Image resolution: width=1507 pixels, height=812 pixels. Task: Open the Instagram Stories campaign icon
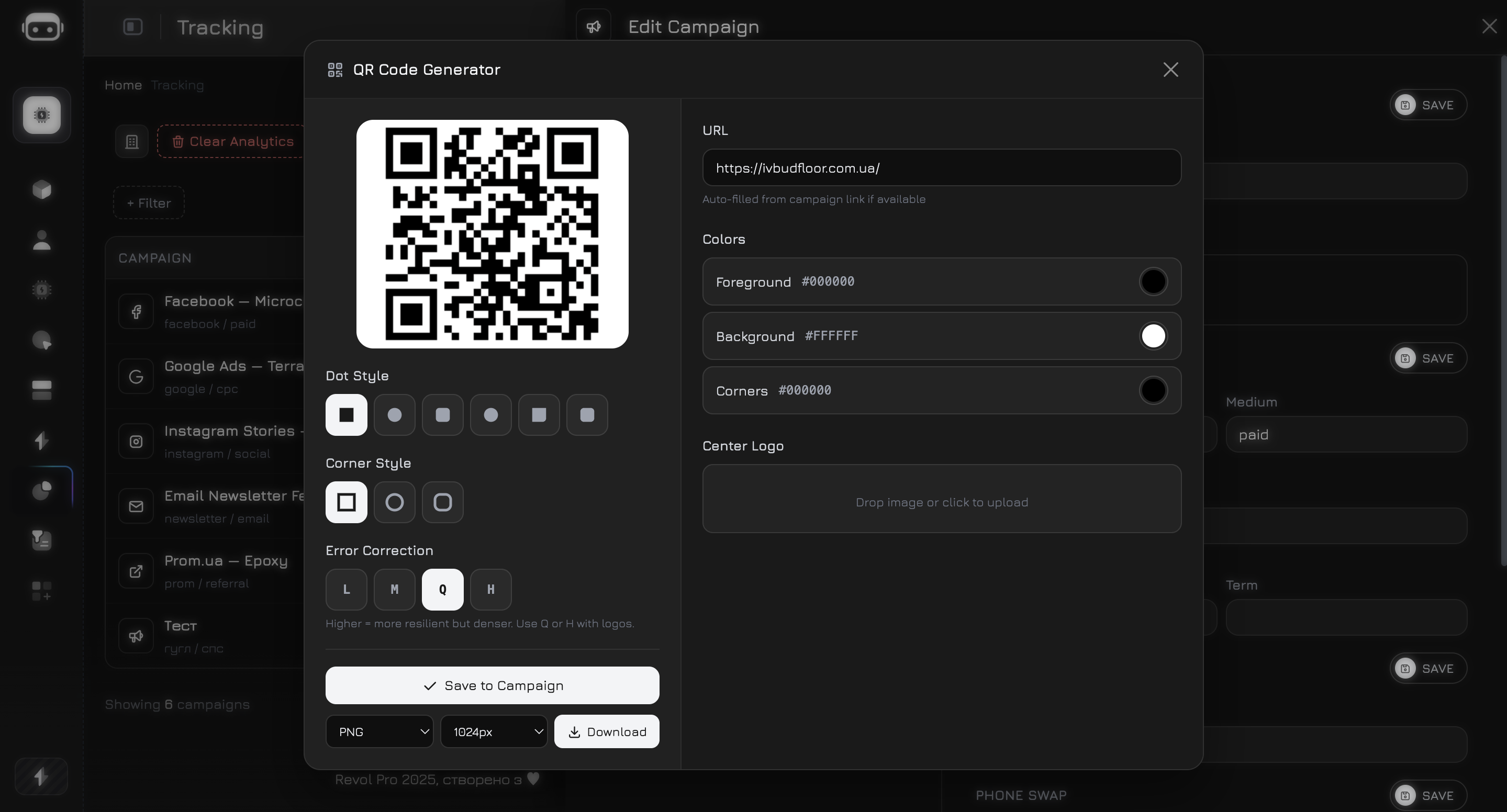136,441
